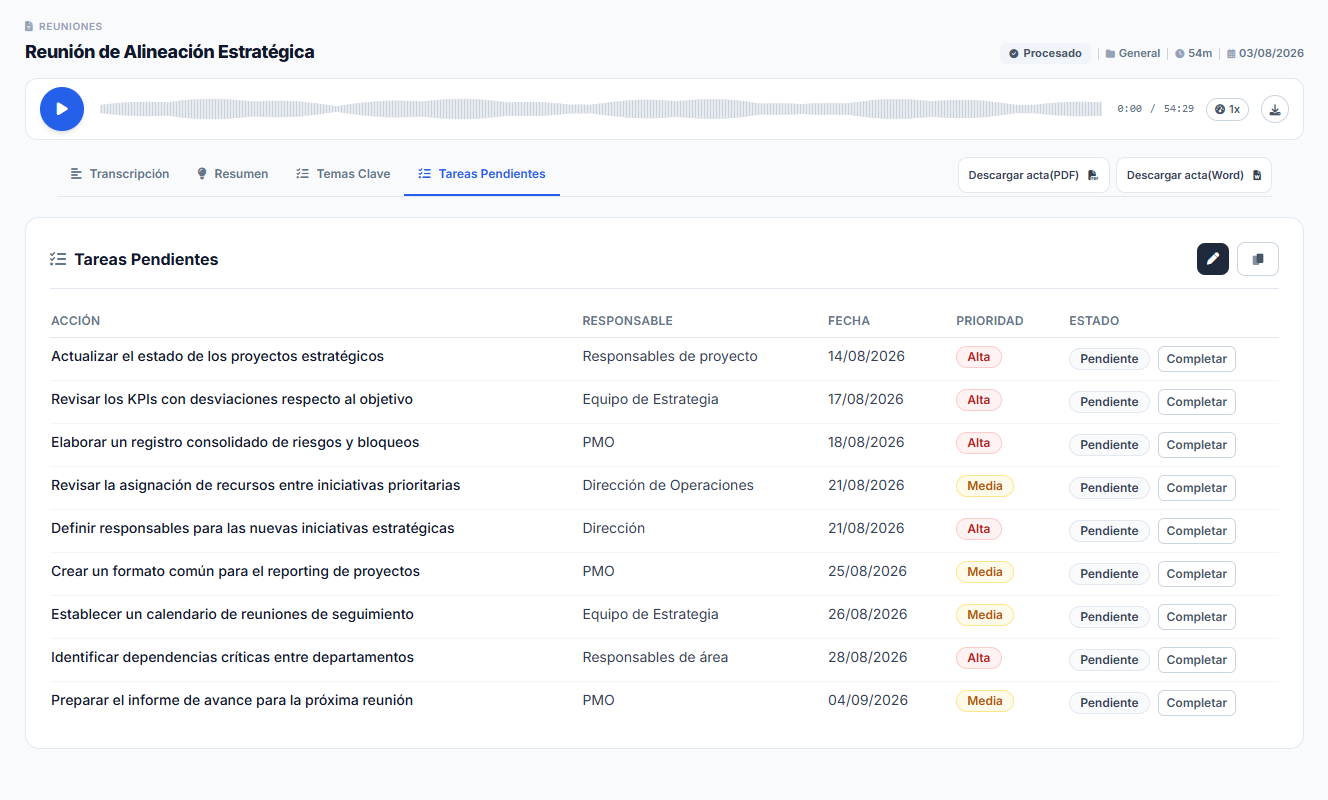This screenshot has height=800, width=1328.
Task: Click the audio waveform to seek
Action: 600,109
